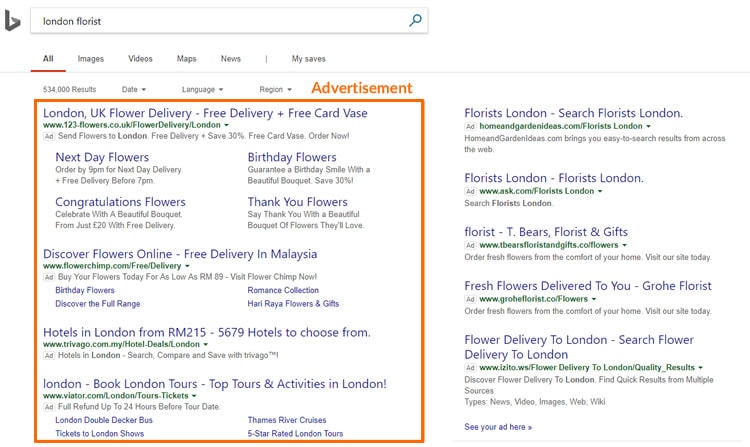Viewport: 750px width, 447px height.
Task: Expand arrow beside homeandgardenideas.com URL
Action: [x=649, y=126]
